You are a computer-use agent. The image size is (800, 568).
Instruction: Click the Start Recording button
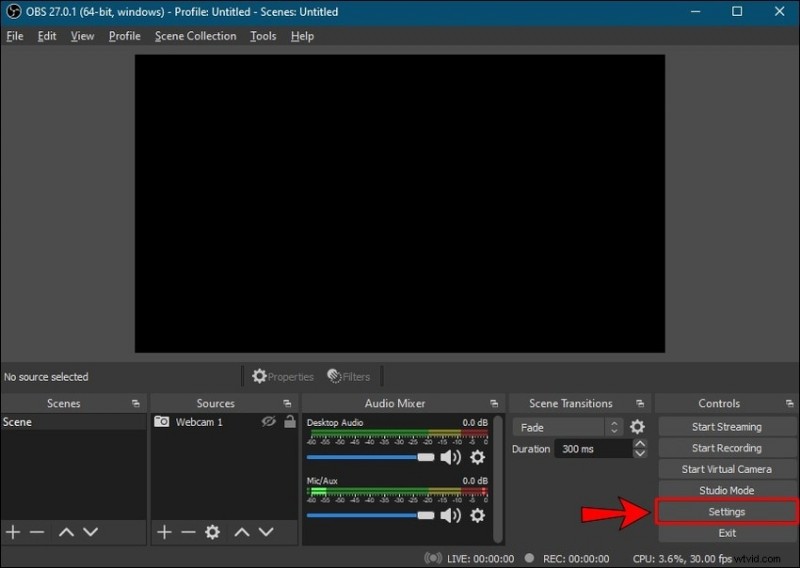click(x=726, y=448)
